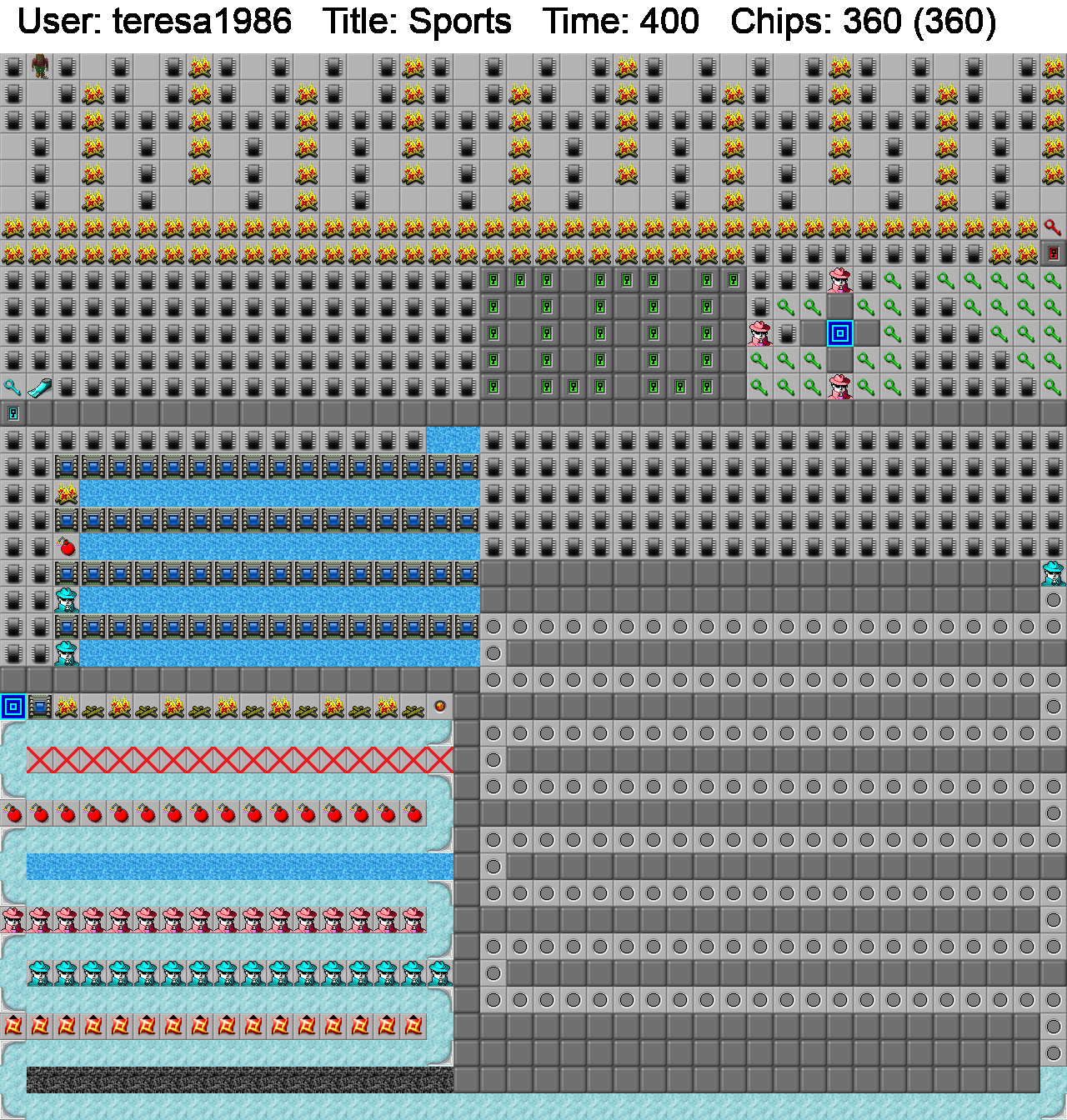Select the cyan ice skate boot
The width and height of the screenshot is (1067, 1120).
[x=40, y=387]
